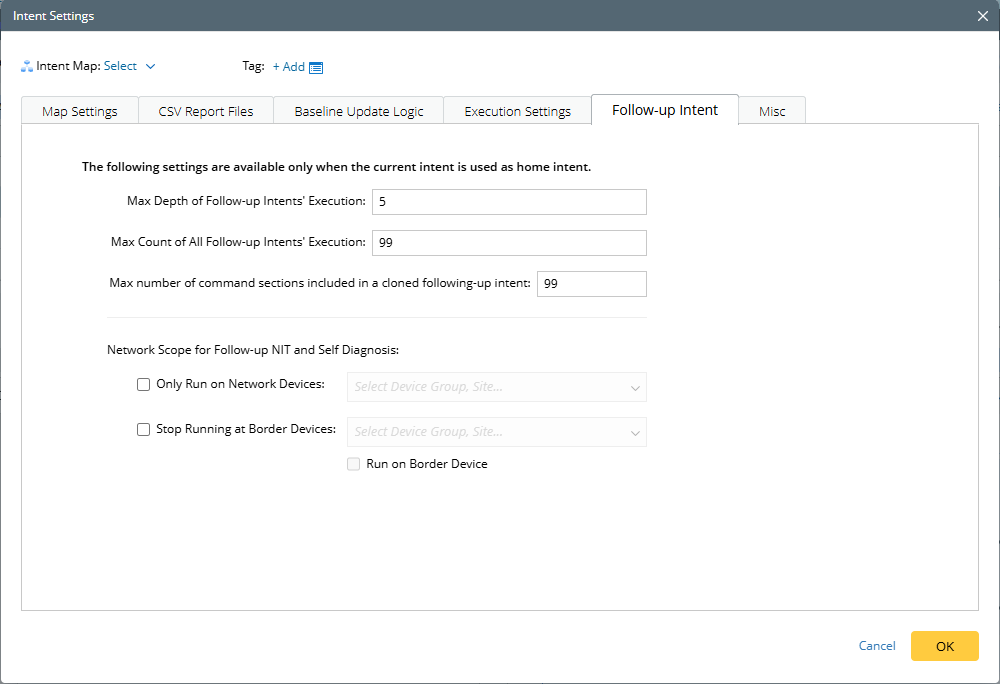1000x684 pixels.
Task: Select the Execution Settings tab
Action: pos(517,111)
